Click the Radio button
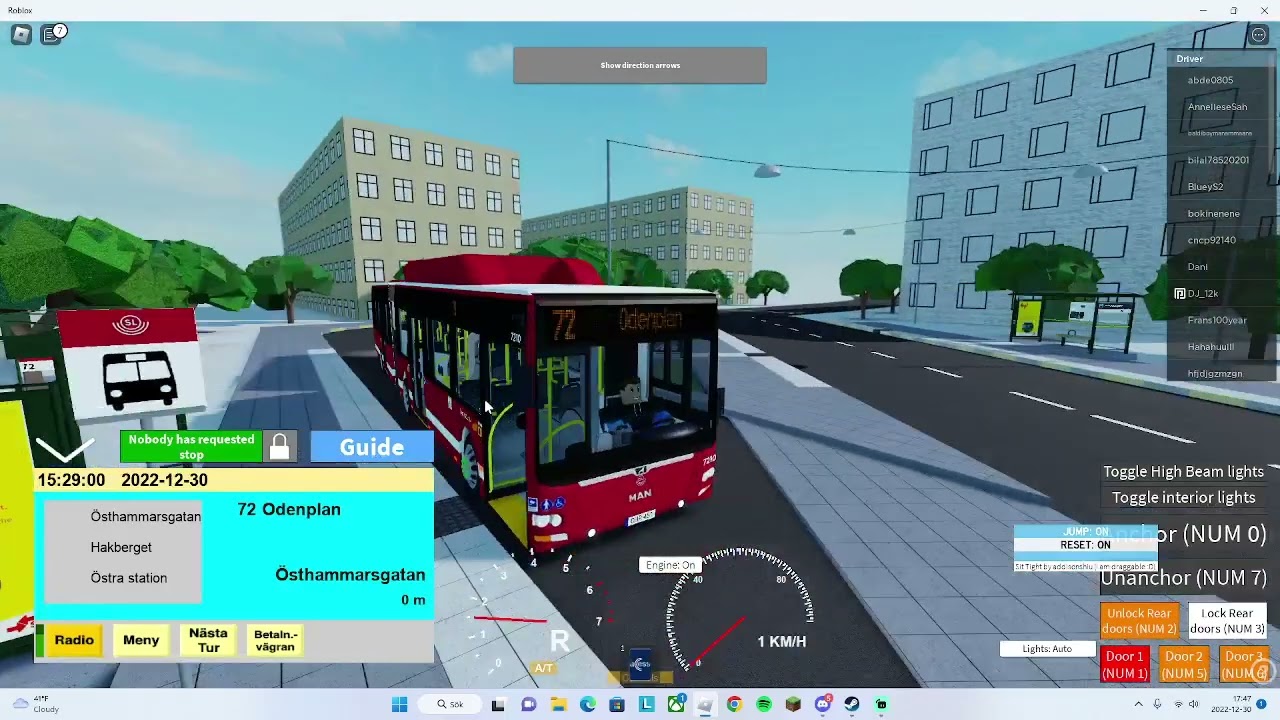This screenshot has width=1280, height=720. pyautogui.click(x=74, y=640)
